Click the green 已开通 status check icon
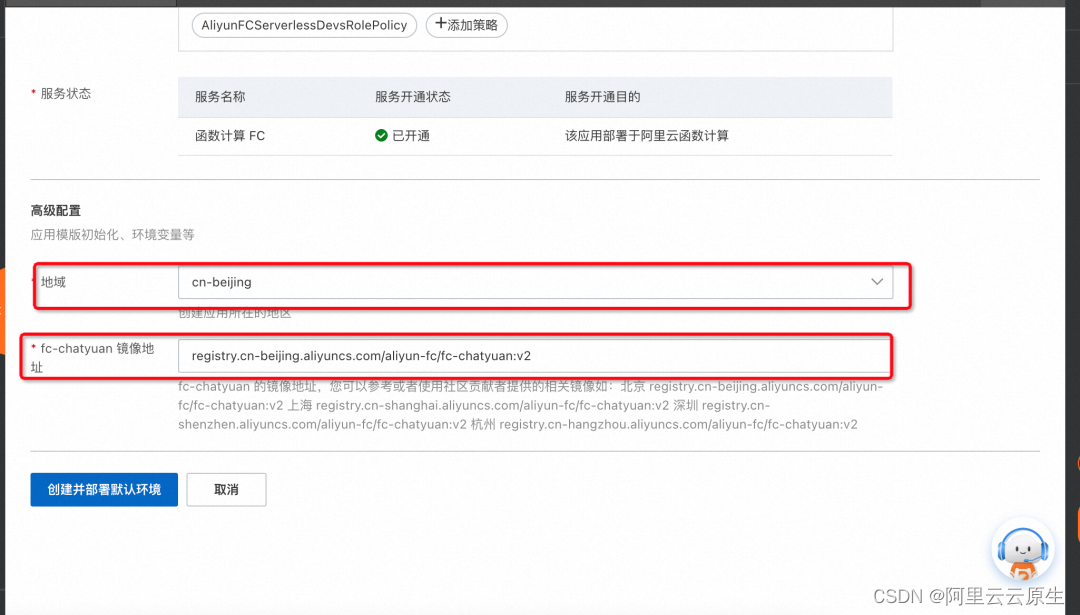 click(381, 136)
